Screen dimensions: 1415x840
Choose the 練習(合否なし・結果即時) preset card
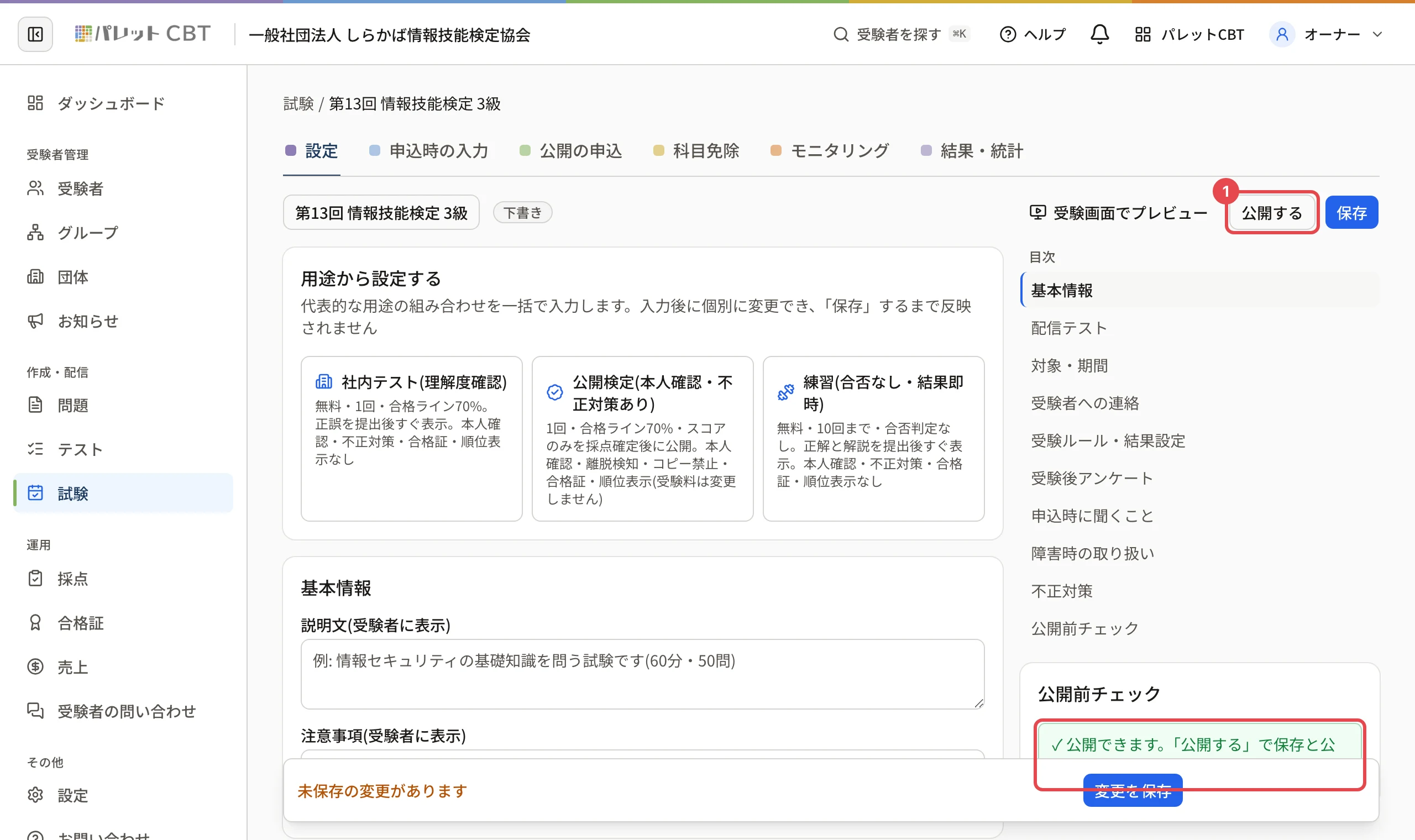[x=873, y=439]
